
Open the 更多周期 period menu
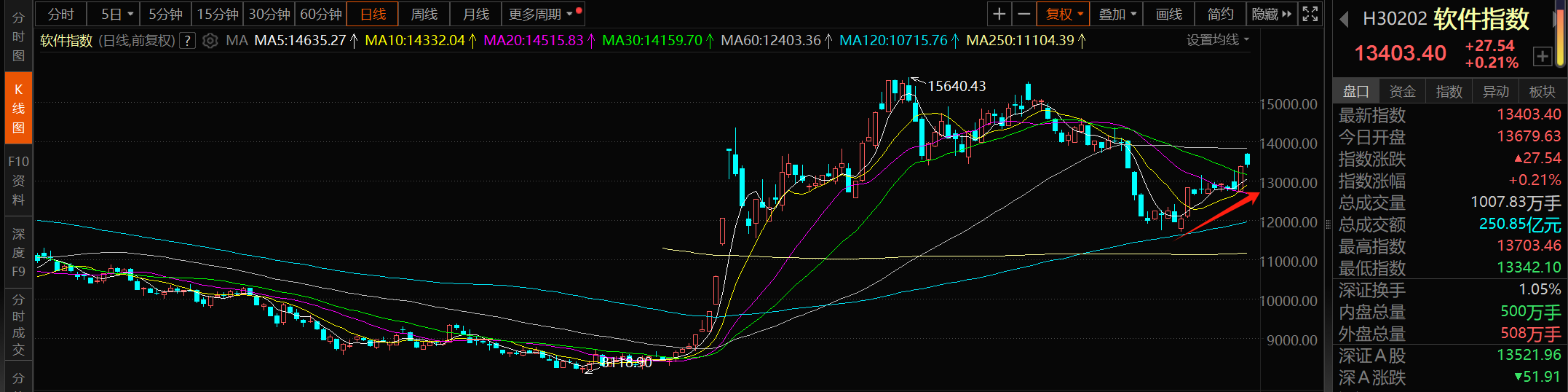pos(542,14)
